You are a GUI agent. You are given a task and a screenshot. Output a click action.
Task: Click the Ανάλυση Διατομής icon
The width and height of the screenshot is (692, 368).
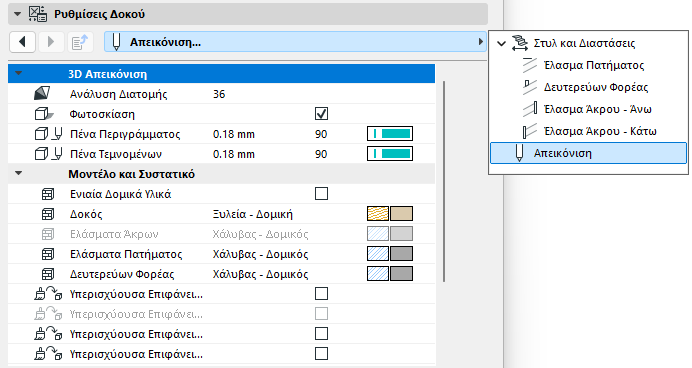[42, 94]
